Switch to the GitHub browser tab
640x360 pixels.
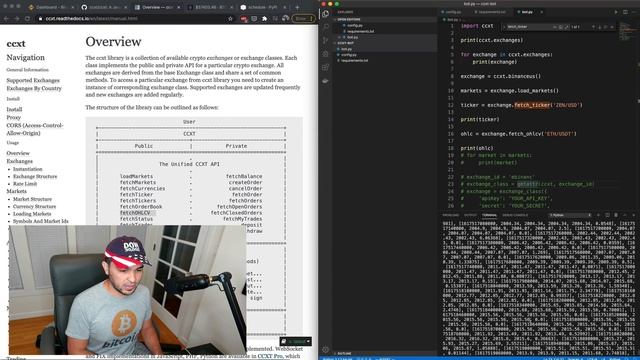(104, 7)
